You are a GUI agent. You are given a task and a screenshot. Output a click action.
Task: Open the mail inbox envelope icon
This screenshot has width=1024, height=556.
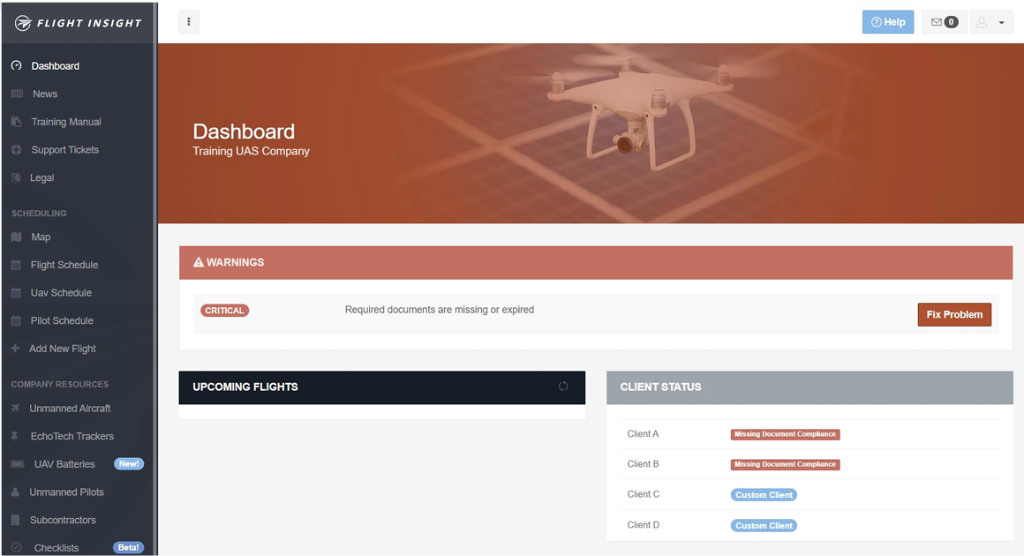click(x=936, y=22)
